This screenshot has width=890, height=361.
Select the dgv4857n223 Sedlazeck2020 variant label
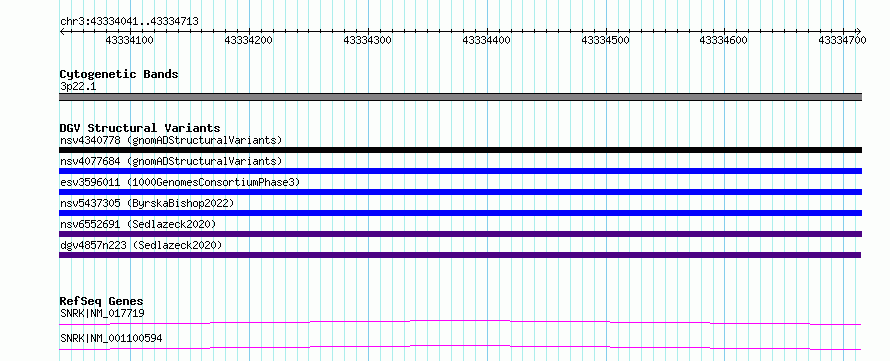[141, 245]
